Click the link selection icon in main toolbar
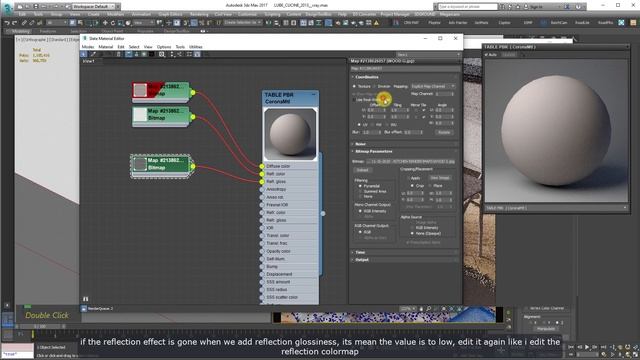This screenshot has height=360, width=640. (x=24, y=23)
